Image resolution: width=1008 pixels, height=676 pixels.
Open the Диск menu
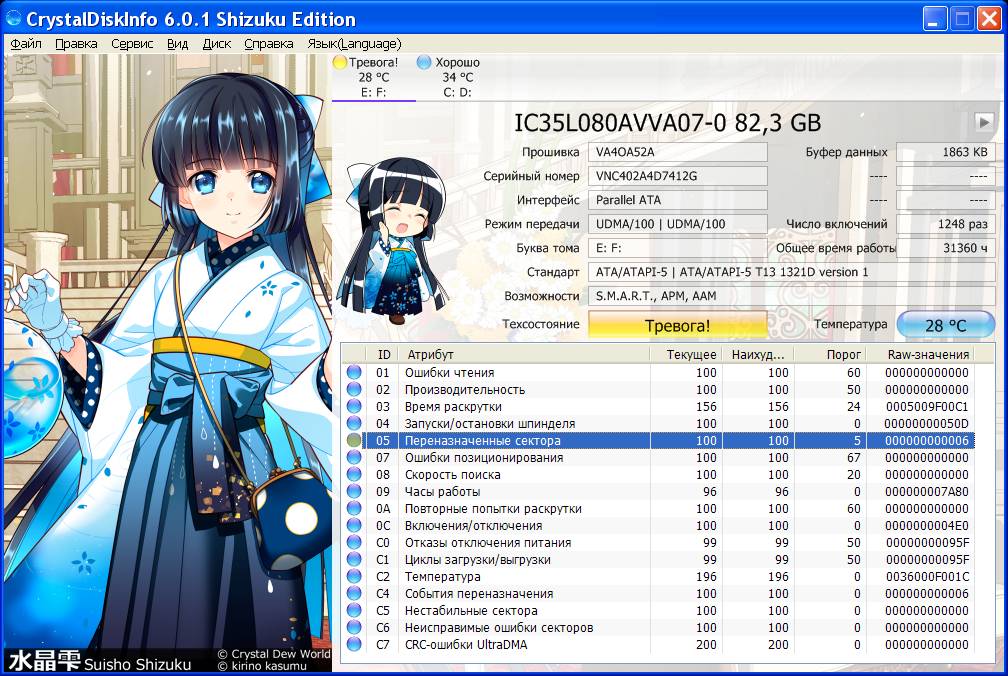(x=216, y=44)
